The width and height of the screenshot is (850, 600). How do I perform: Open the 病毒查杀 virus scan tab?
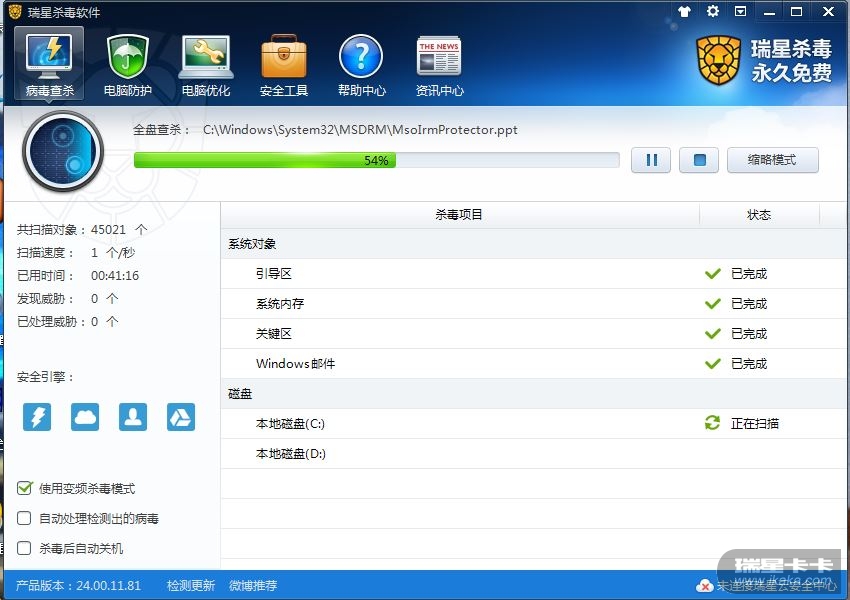click(49, 63)
